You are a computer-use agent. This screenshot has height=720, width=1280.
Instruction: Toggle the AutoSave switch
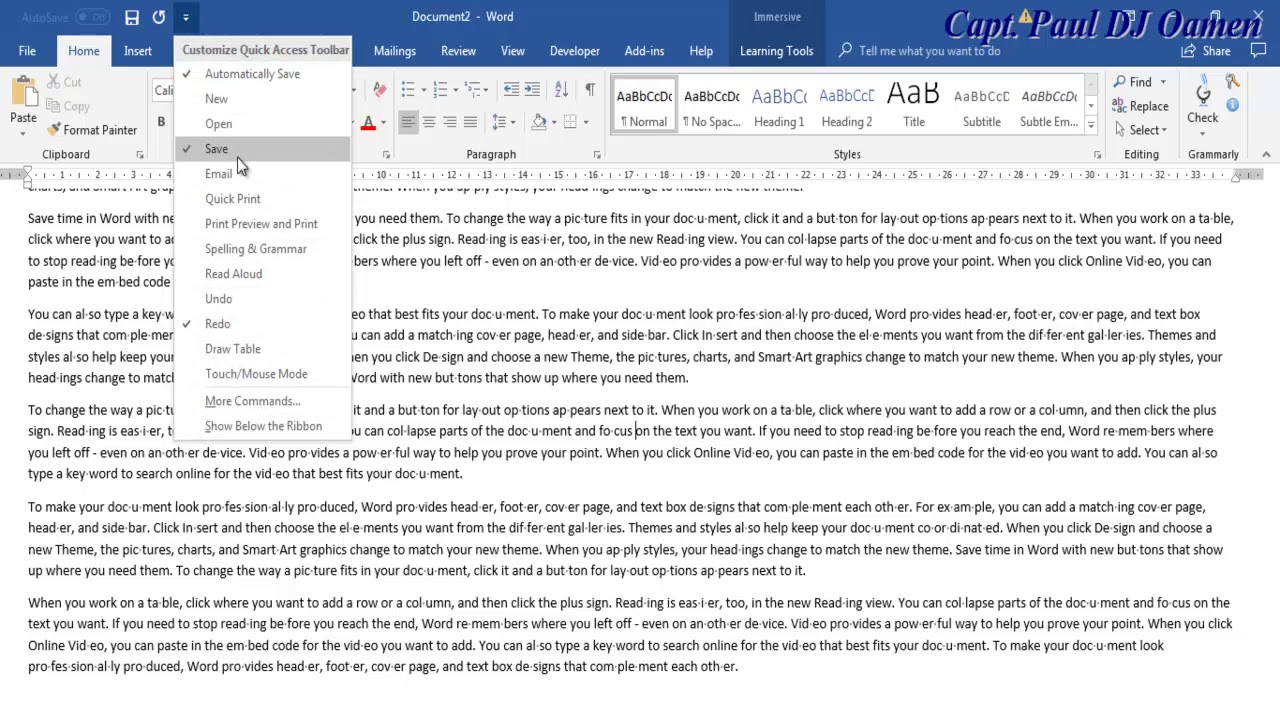pos(92,17)
